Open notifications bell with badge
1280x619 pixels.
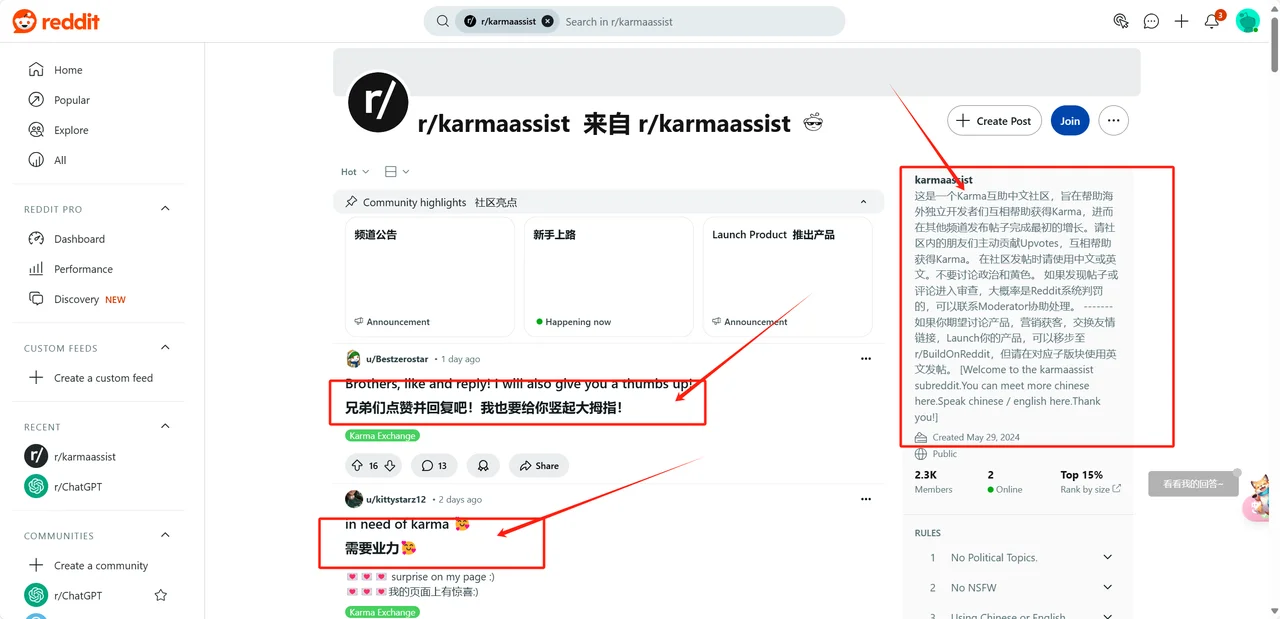coord(1212,21)
